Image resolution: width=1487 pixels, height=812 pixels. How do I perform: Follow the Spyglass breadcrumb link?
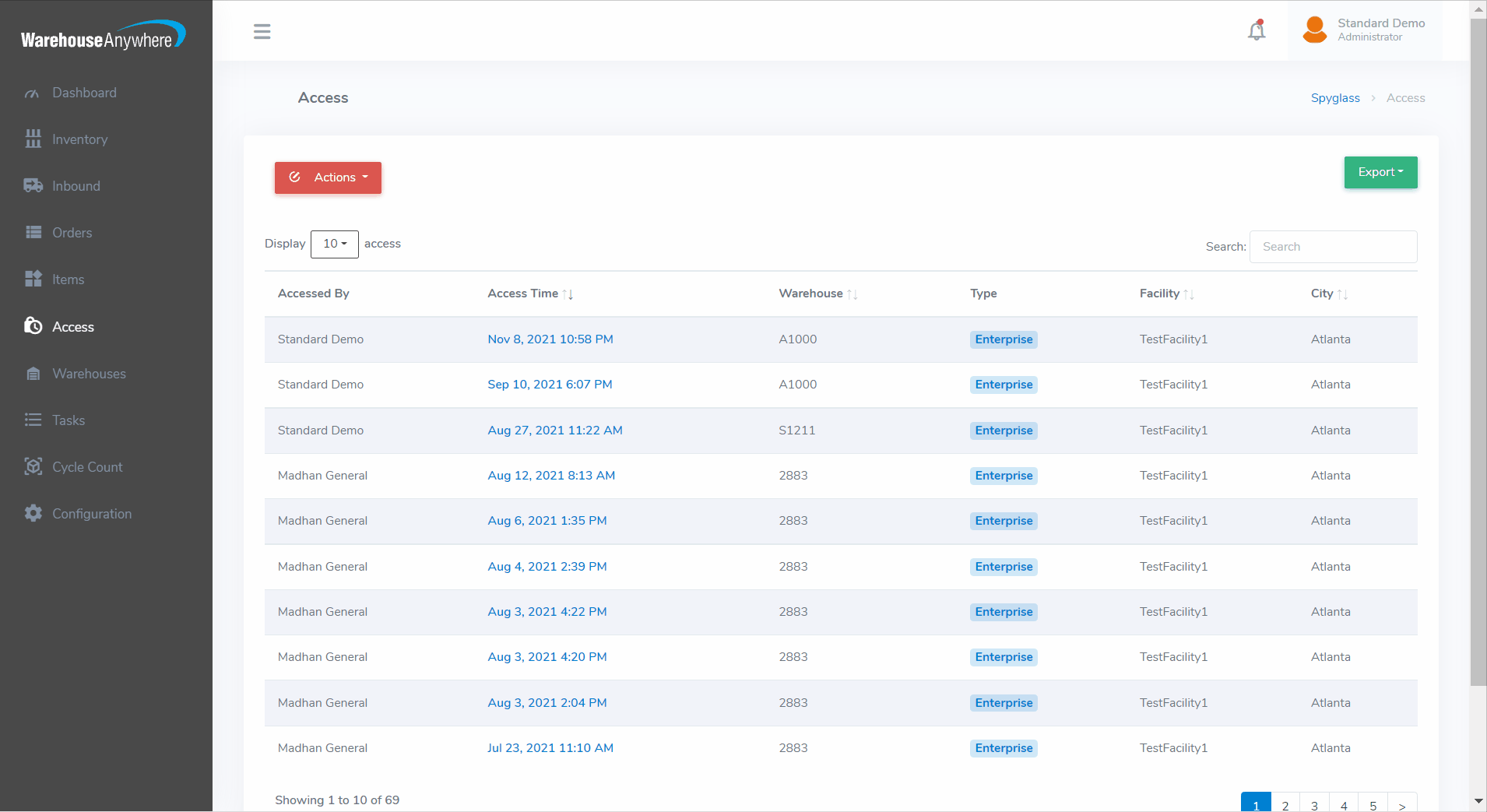click(1334, 98)
